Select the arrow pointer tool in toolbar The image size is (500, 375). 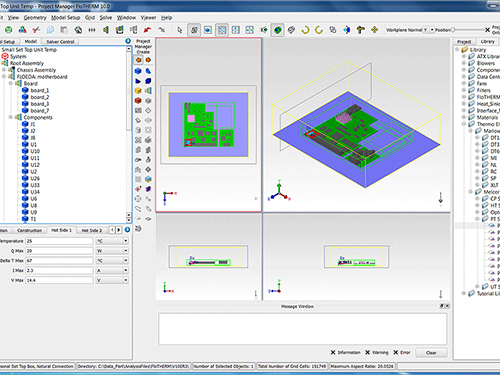tap(180, 30)
